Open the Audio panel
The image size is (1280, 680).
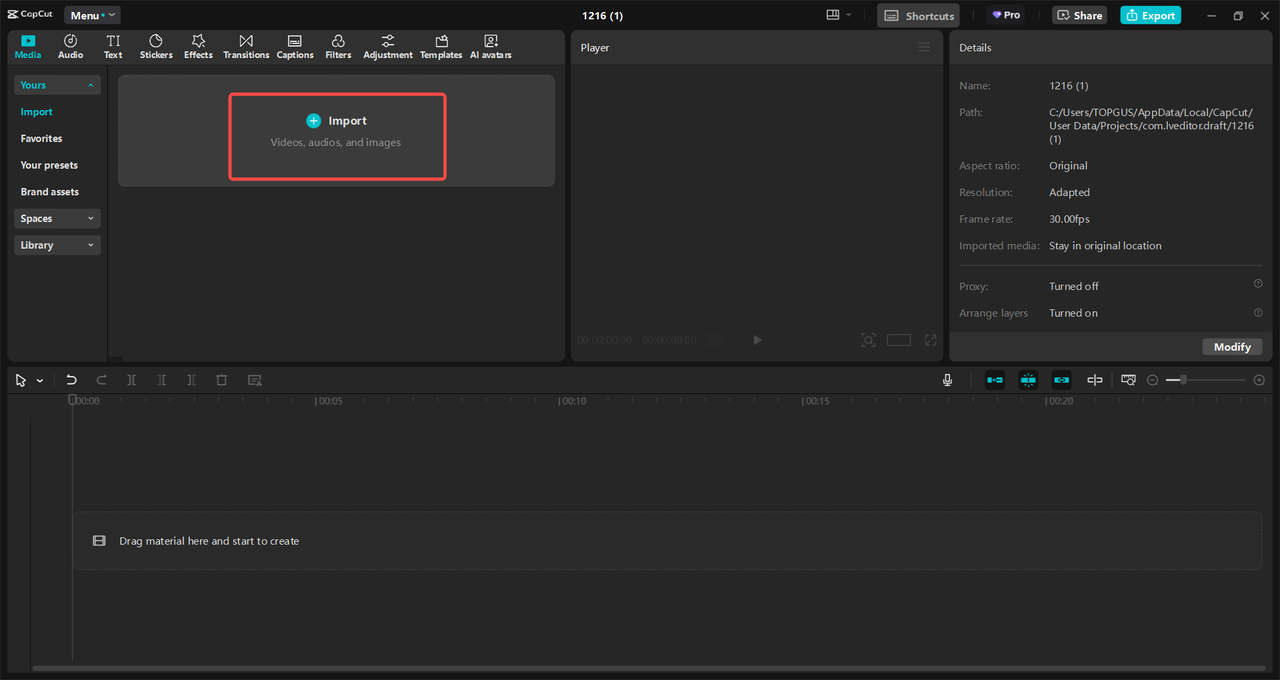point(70,46)
